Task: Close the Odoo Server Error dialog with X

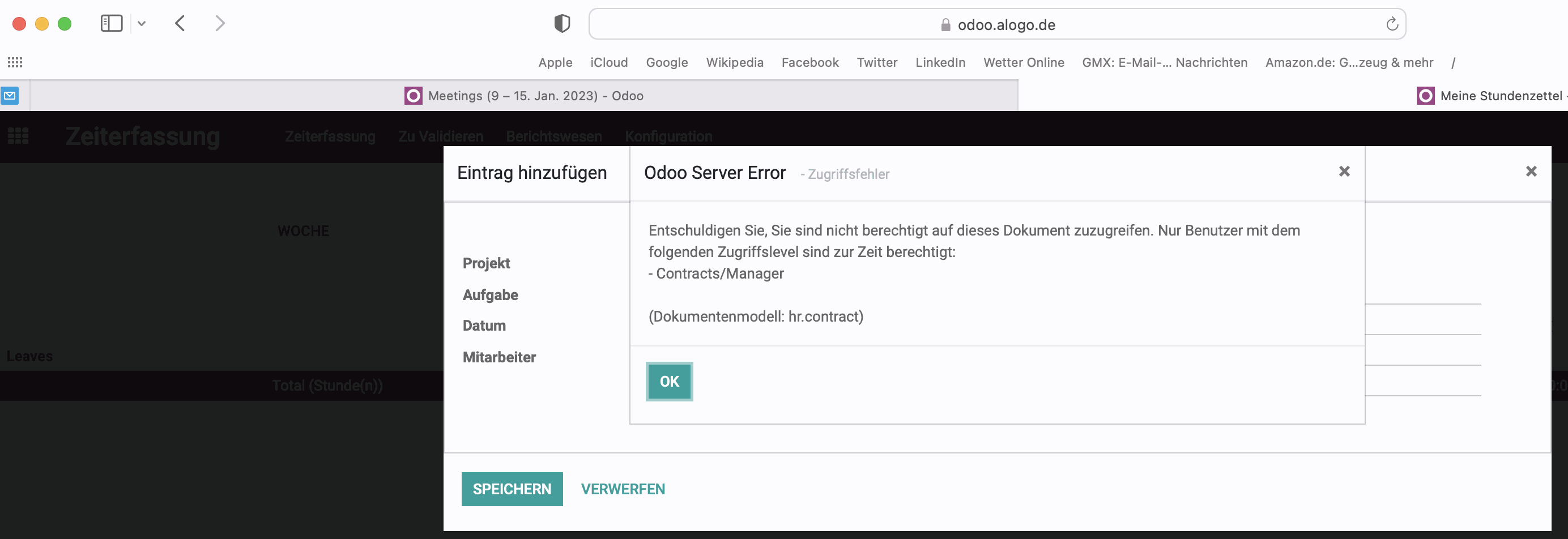Action: coord(1344,172)
